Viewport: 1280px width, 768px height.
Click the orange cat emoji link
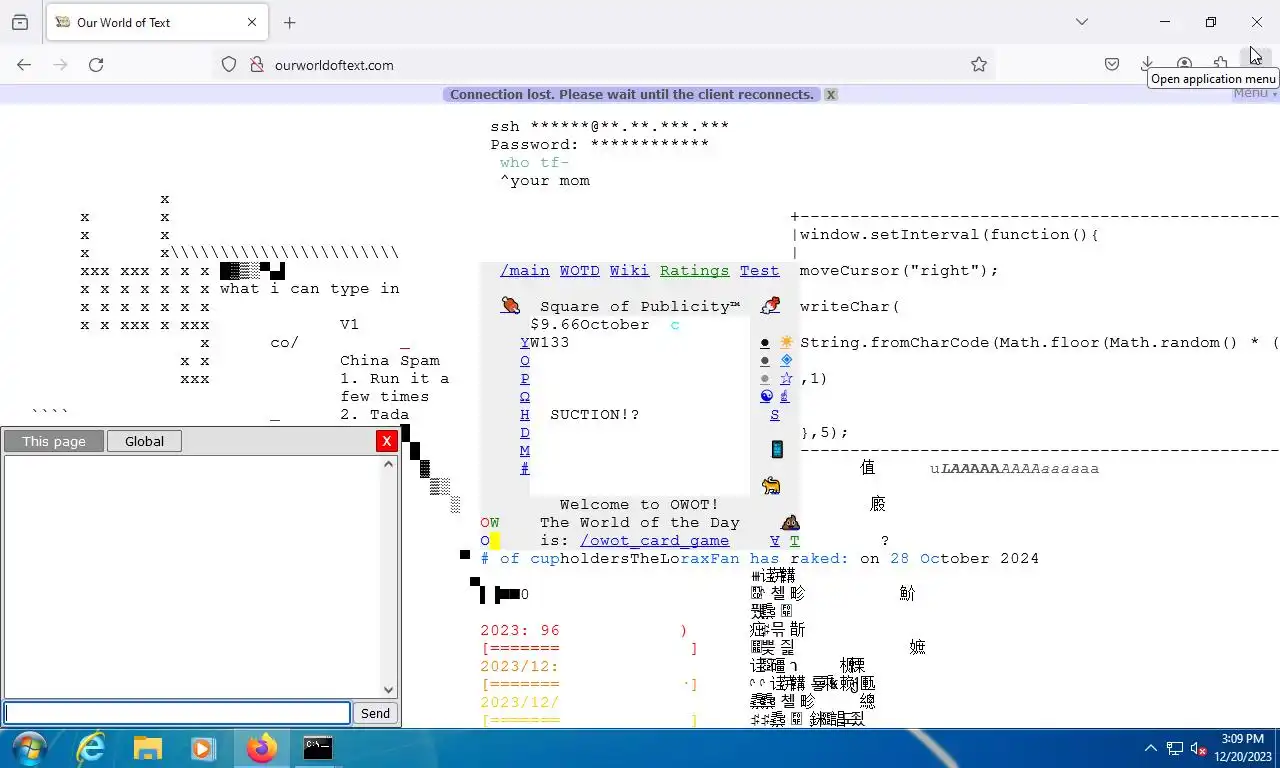[770, 486]
